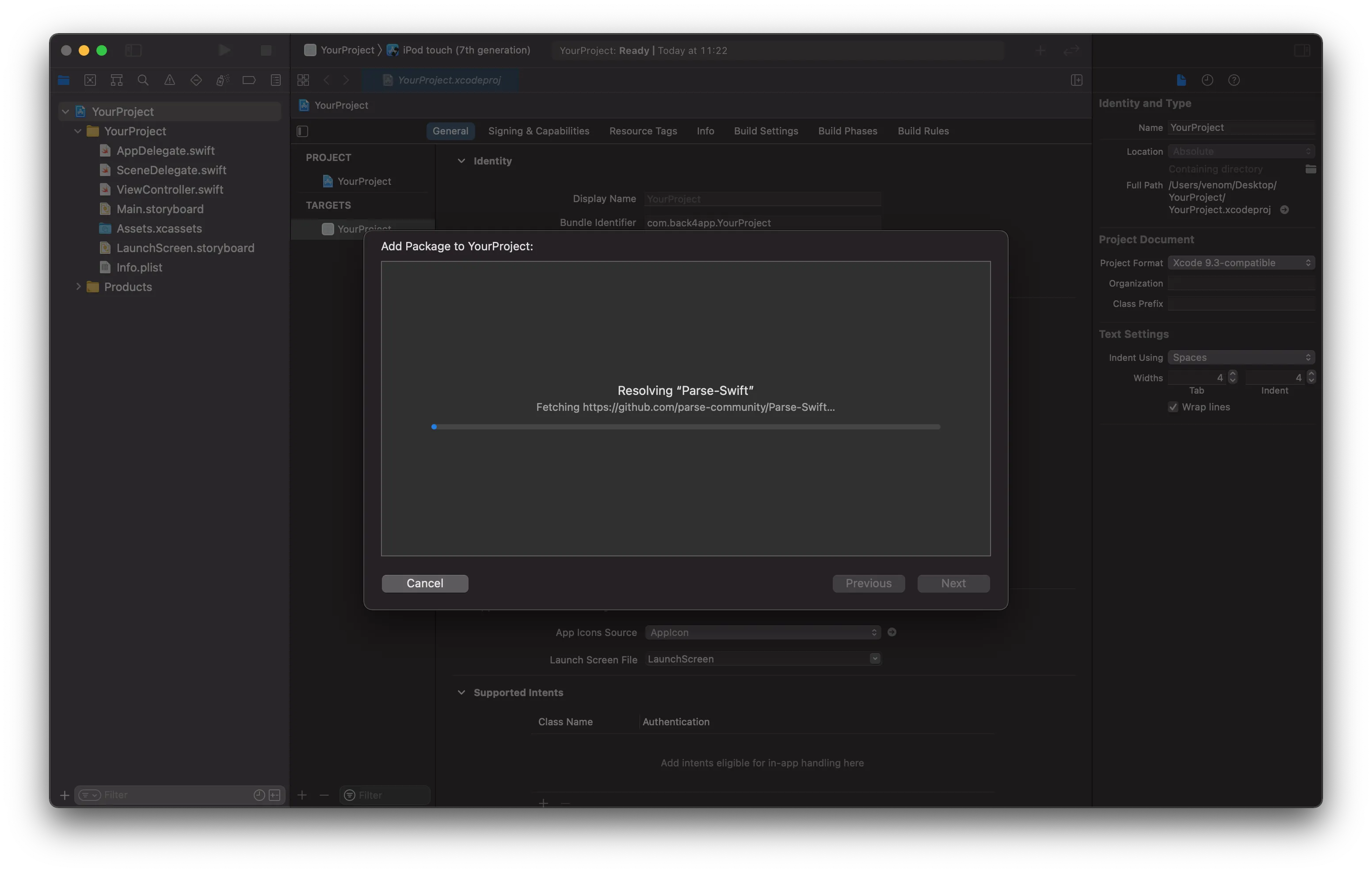The image size is (1372, 873).
Task: Collapse the YourProject folder disclosure triangle
Action: point(78,131)
